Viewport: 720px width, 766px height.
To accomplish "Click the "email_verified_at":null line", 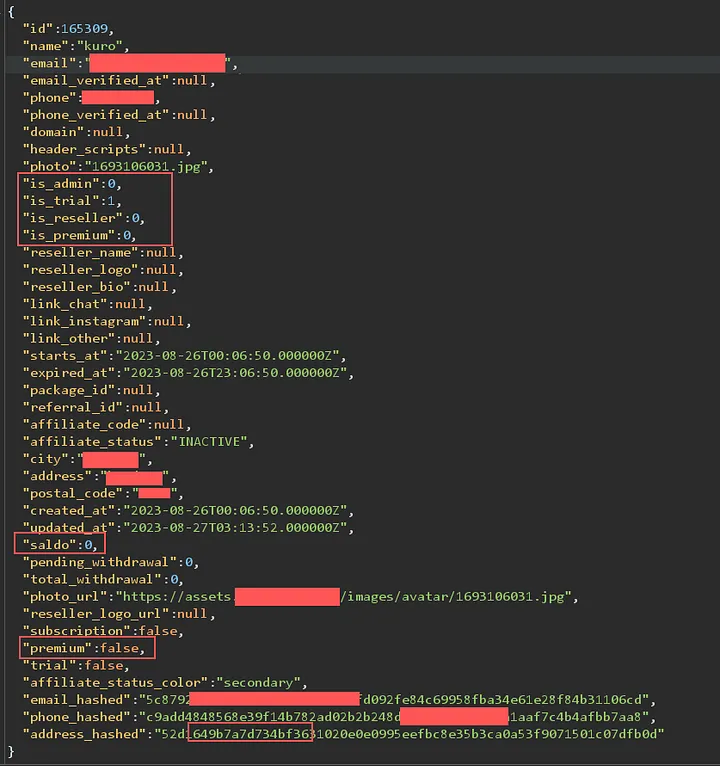I will pyautogui.click(x=119, y=81).
